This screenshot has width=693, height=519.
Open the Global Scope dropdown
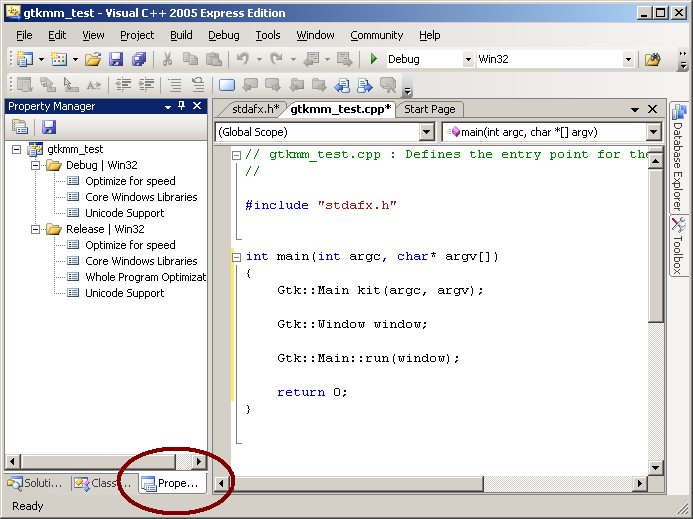(x=426, y=132)
